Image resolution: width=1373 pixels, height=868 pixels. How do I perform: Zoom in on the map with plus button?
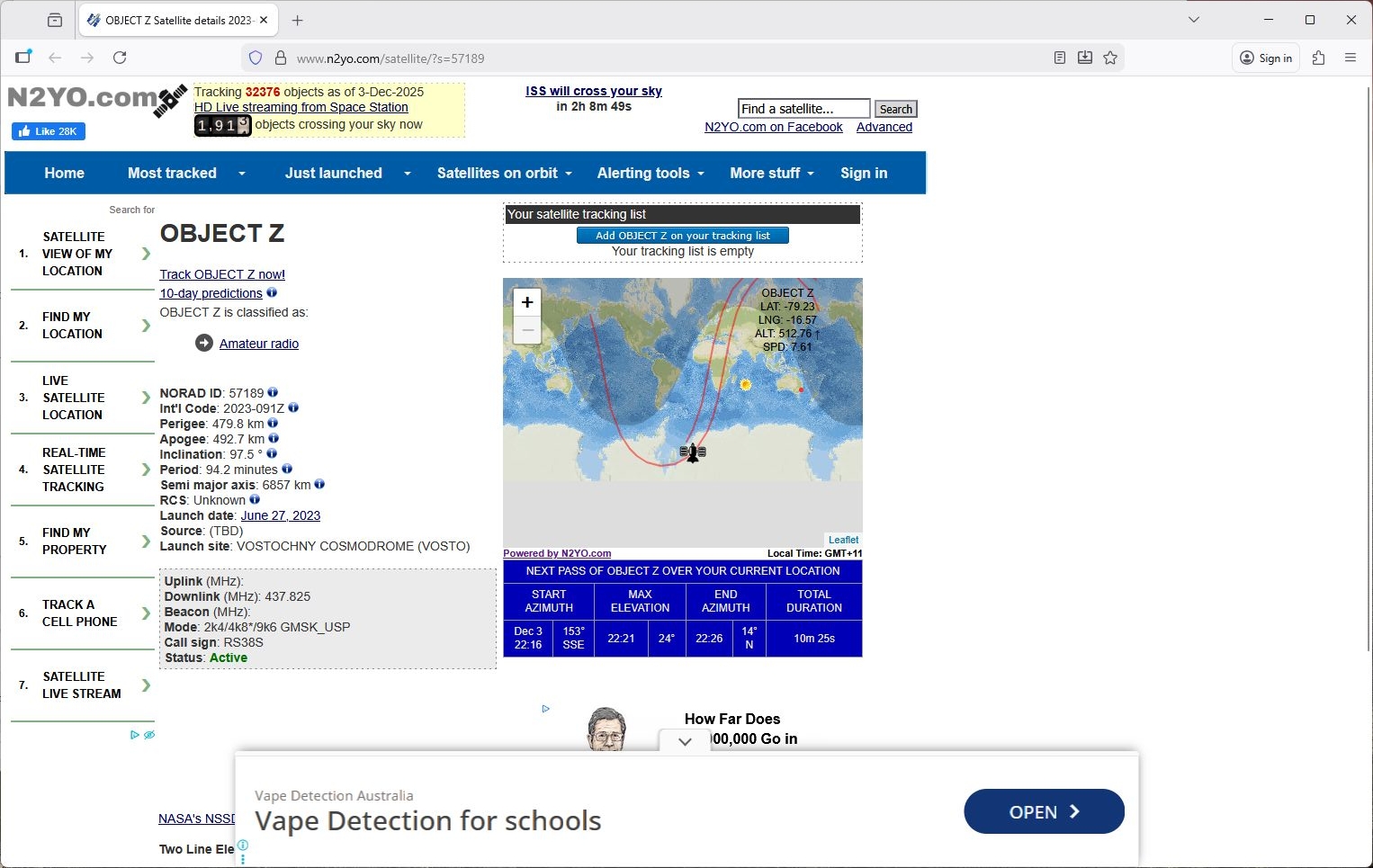(x=527, y=302)
